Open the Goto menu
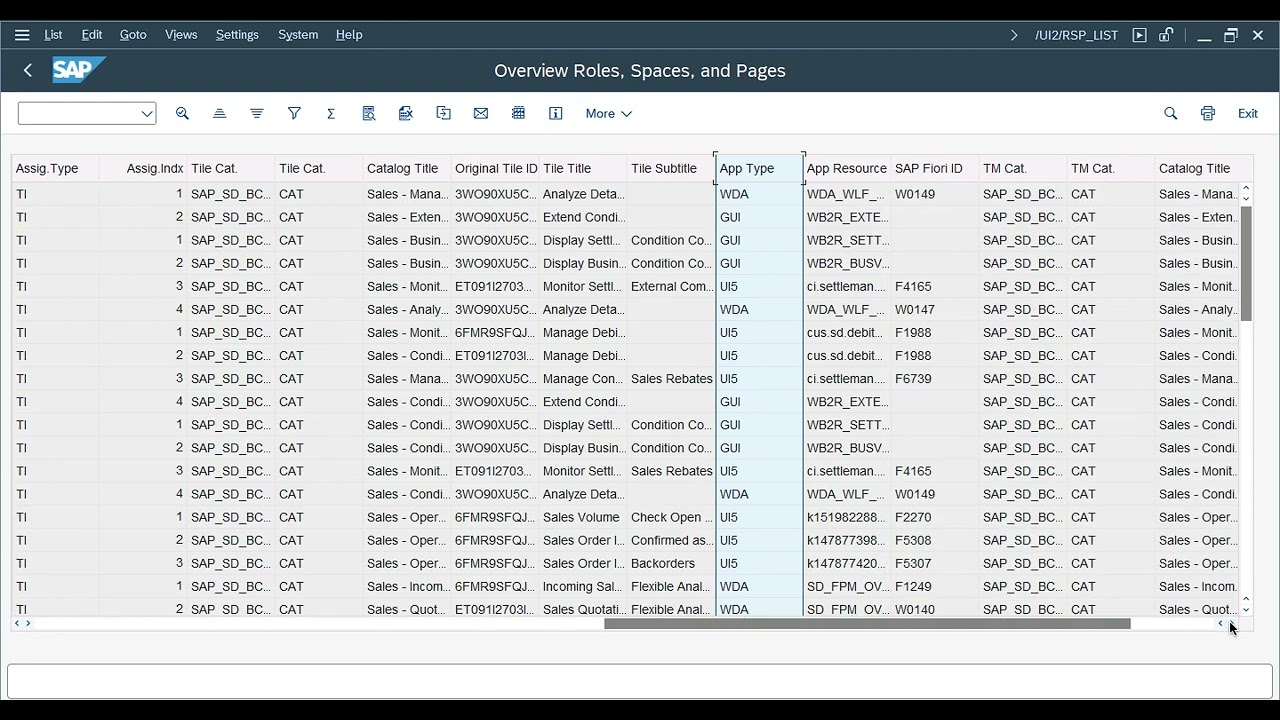This screenshot has width=1280, height=720. [x=133, y=35]
